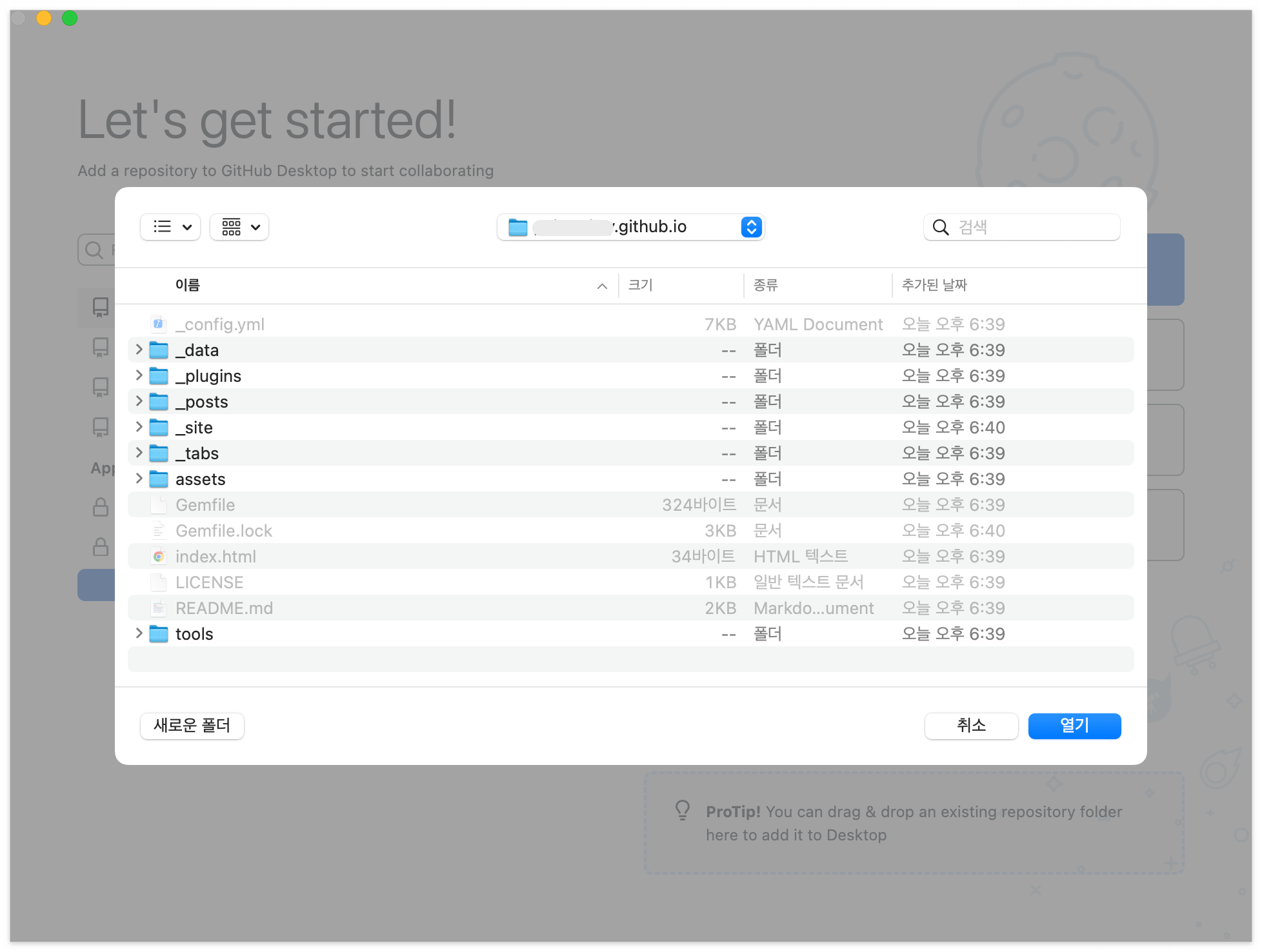The width and height of the screenshot is (1262, 952).
Task: Select the assets folder icon
Action: click(x=159, y=479)
